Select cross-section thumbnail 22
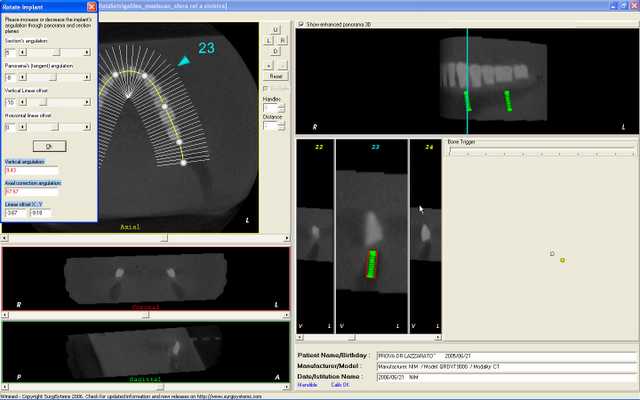The image size is (640, 400). point(315,236)
